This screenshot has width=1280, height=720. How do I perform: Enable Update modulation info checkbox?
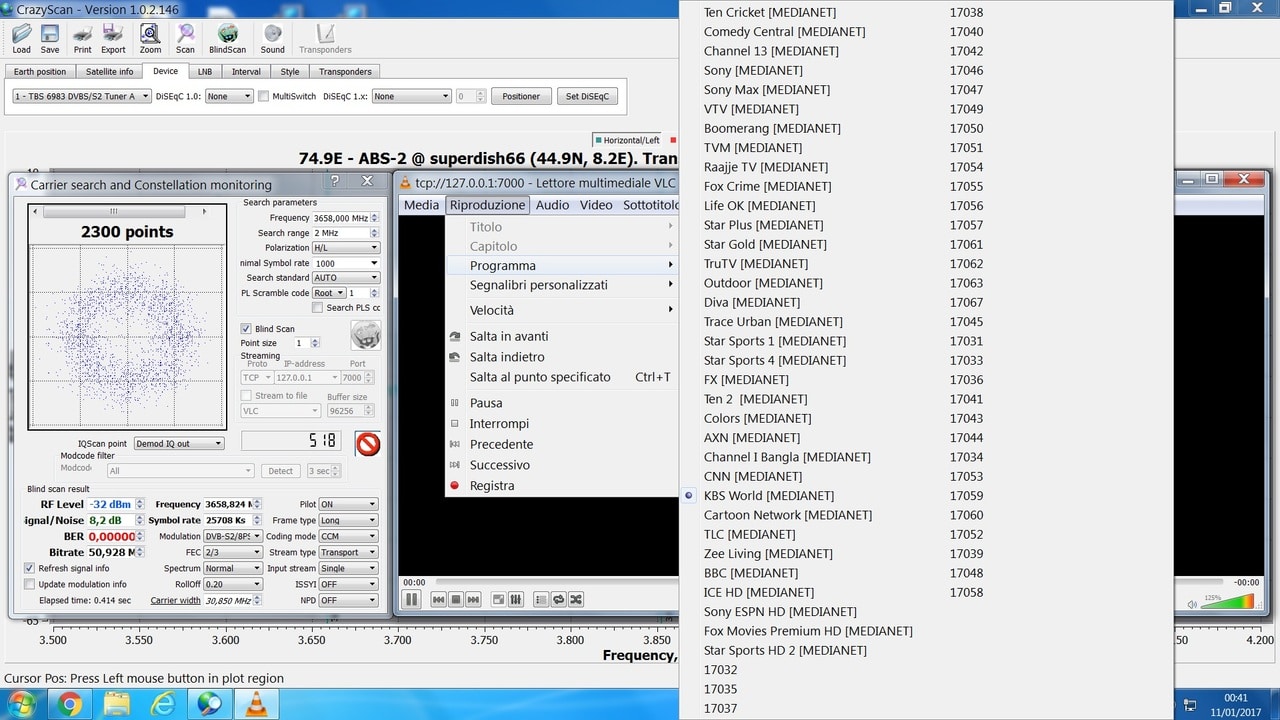(x=30, y=584)
